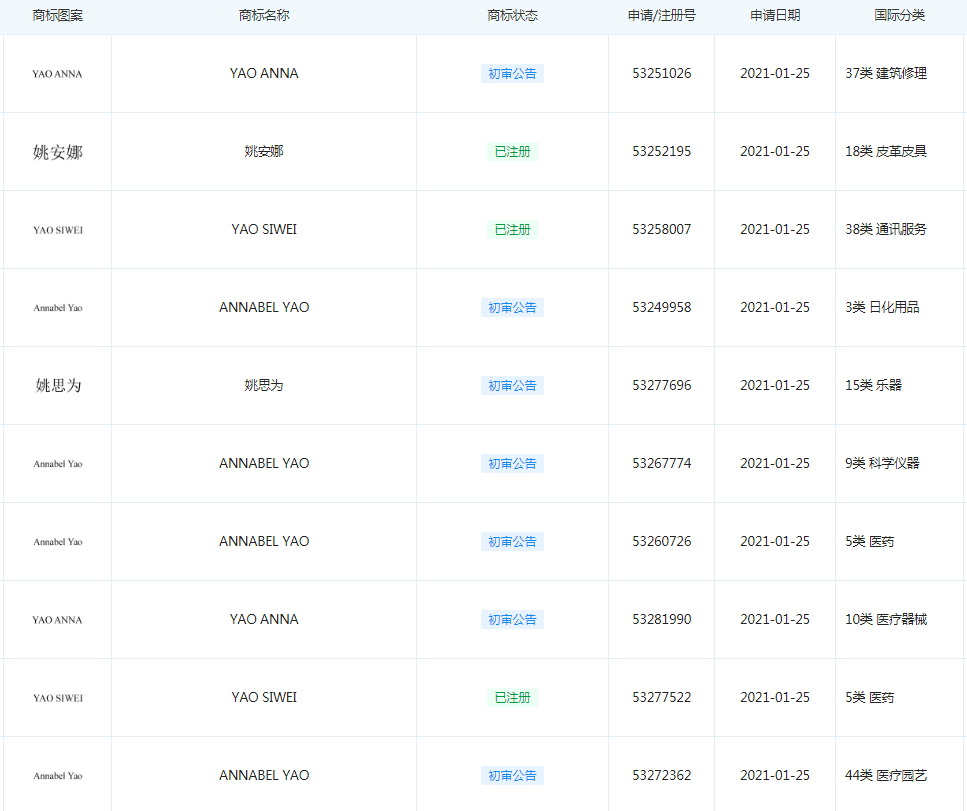967x811 pixels.
Task: Click registration number 53252195
Action: (x=662, y=151)
